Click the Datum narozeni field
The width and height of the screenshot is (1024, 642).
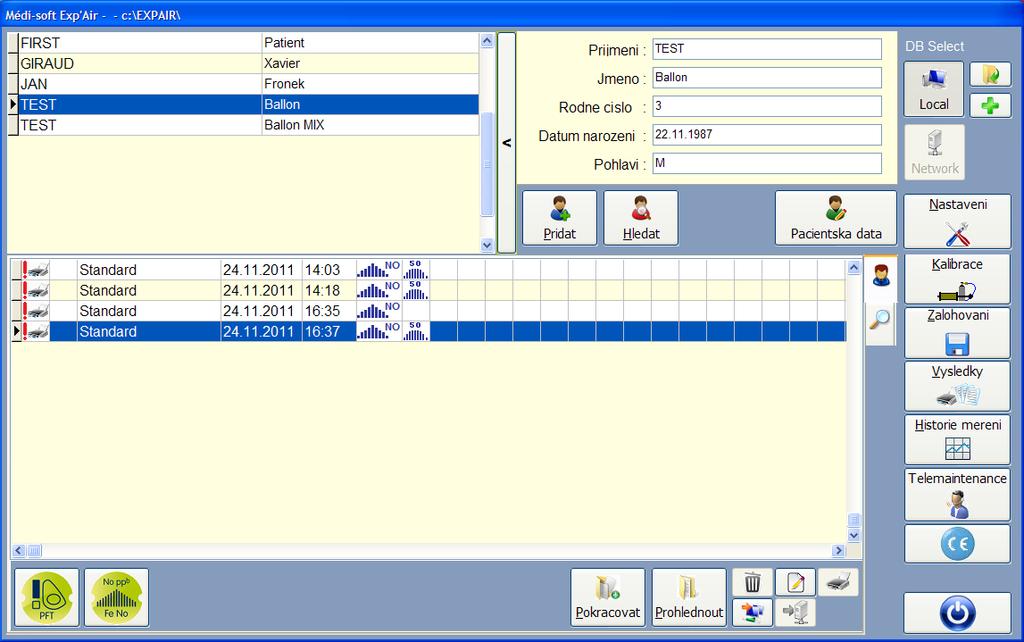point(767,135)
